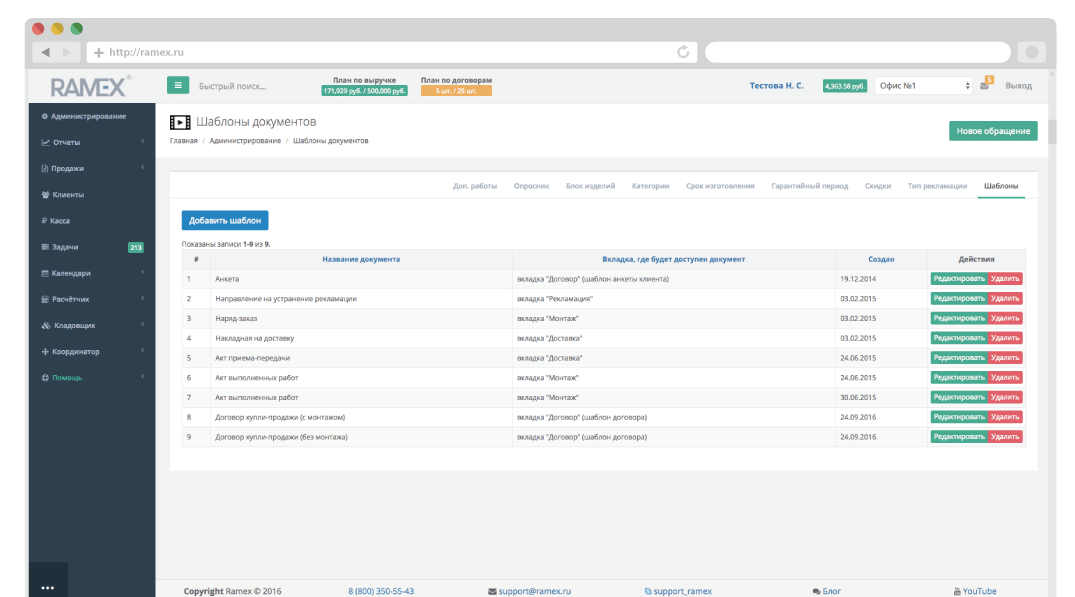Click Редактировать for Договор купли-продажи (без монтажа)
Screen dimensions: 1075x597
tap(958, 437)
